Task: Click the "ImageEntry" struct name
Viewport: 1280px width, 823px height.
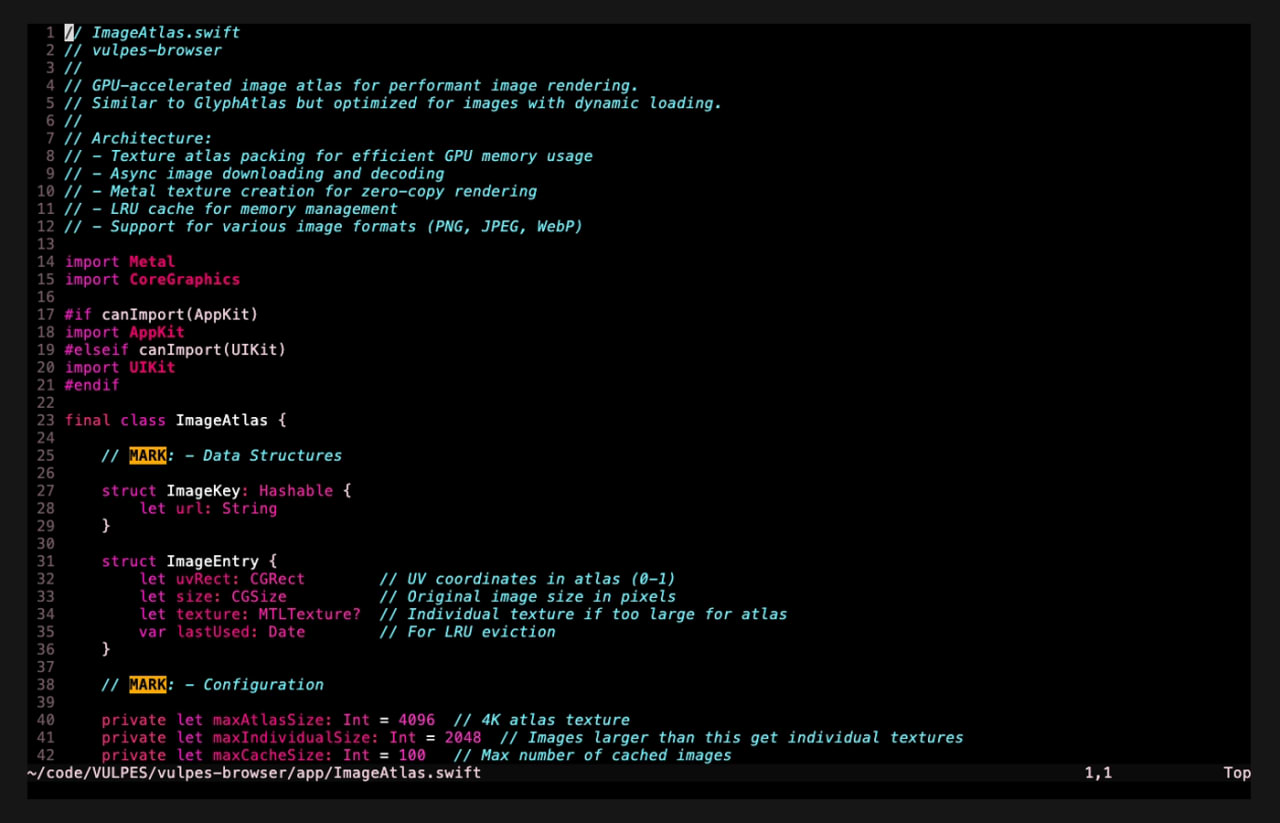Action: point(213,561)
